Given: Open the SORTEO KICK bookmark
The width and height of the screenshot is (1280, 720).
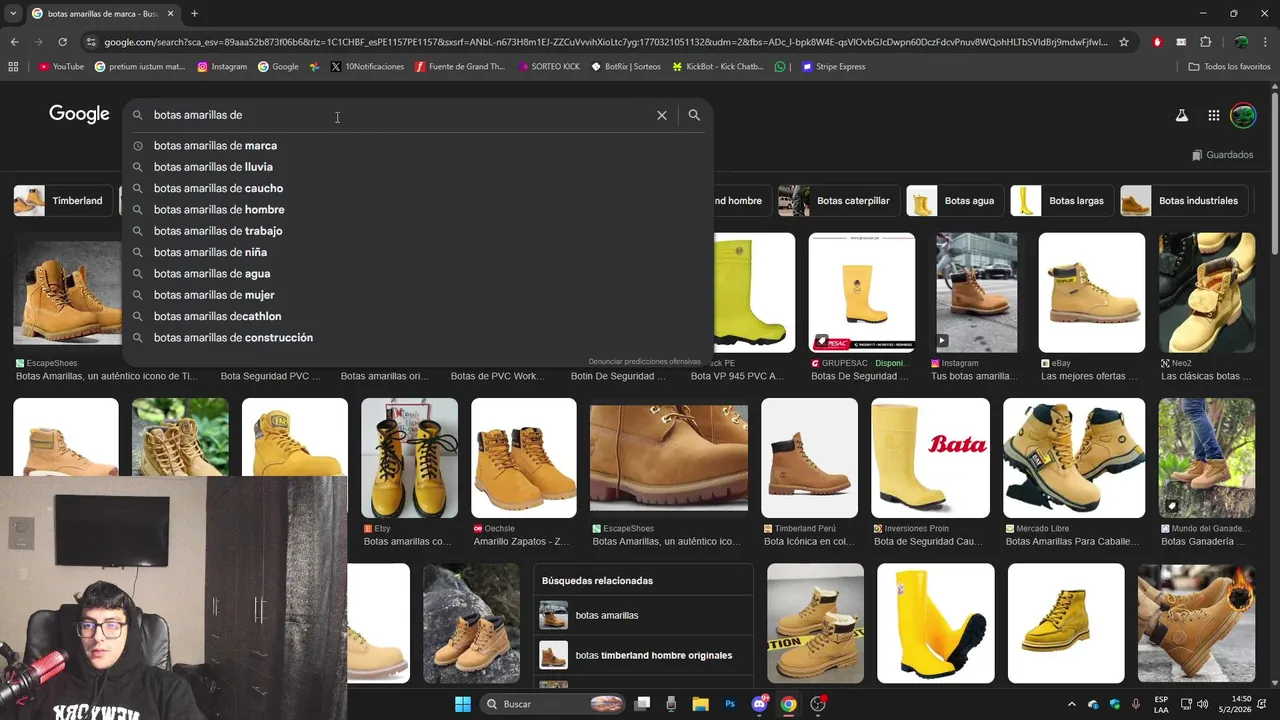Looking at the screenshot, I should (x=548, y=67).
